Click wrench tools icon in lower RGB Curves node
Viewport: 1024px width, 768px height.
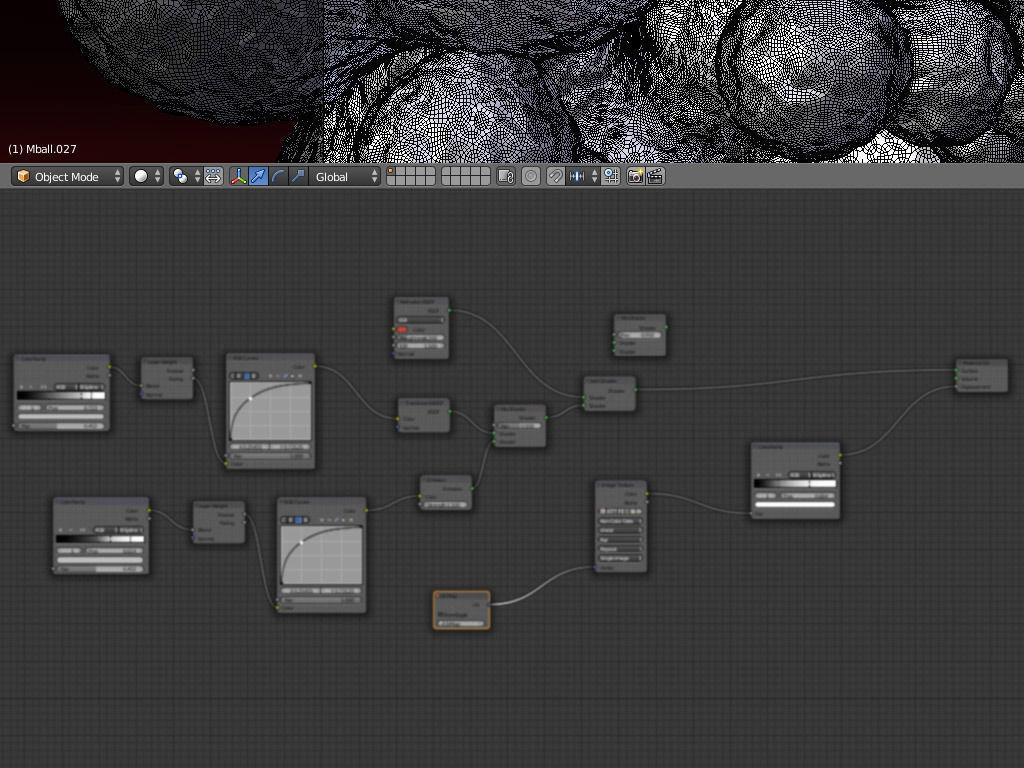coord(337,520)
